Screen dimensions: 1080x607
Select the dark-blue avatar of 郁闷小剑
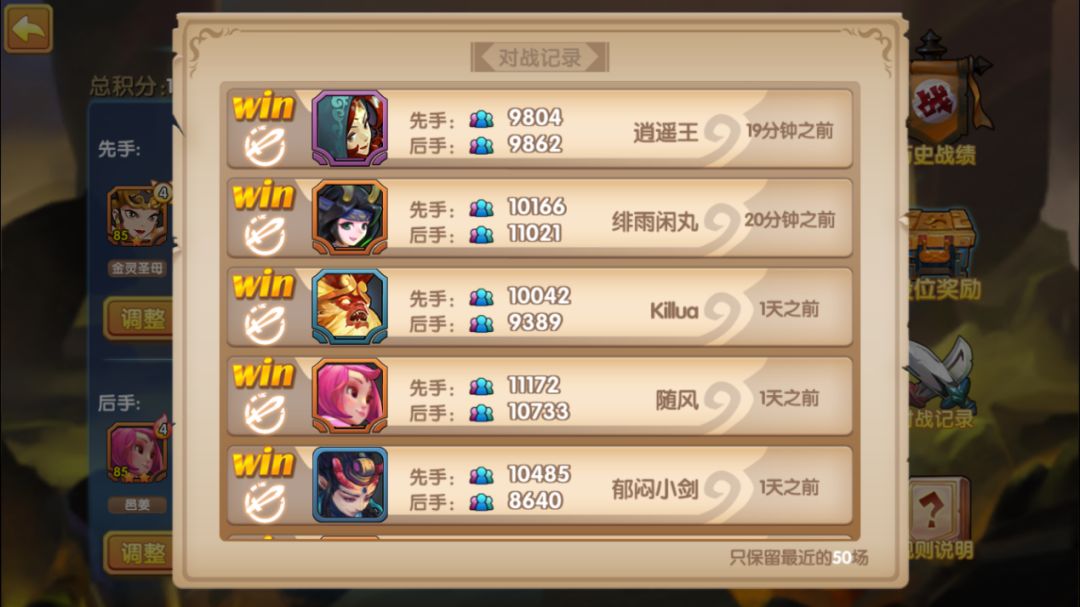tap(350, 485)
